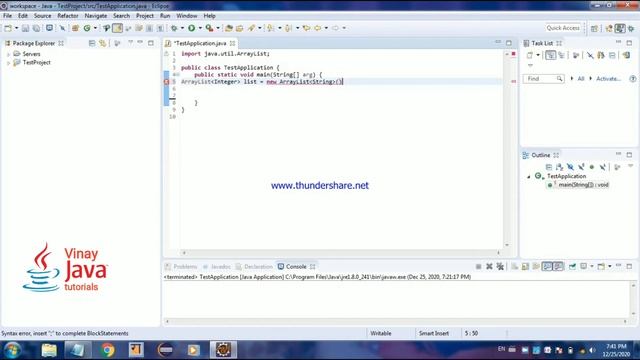The height and width of the screenshot is (360, 640).
Task: Open the New Task dropdown in Task List
Action: (x=538, y=55)
